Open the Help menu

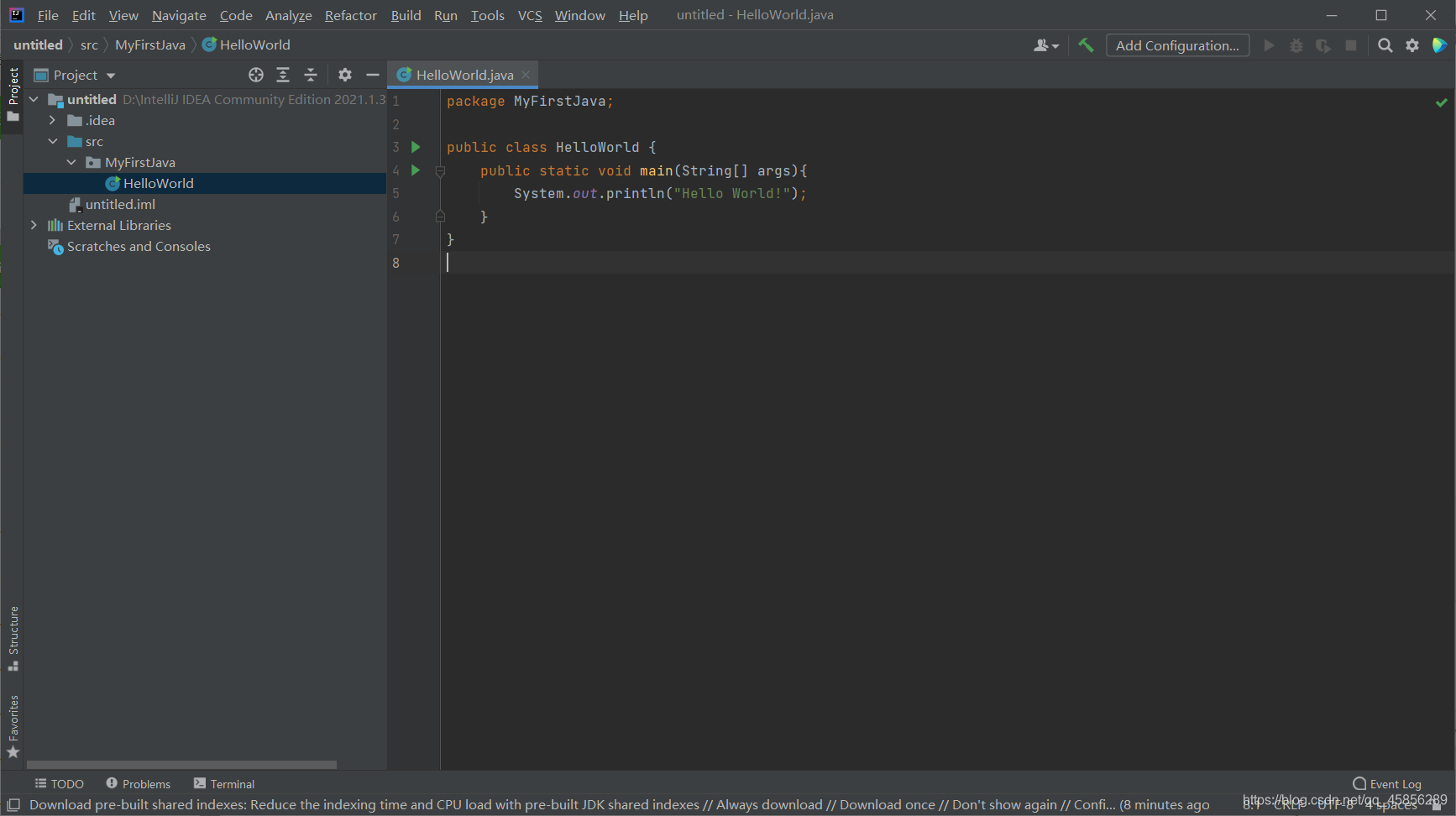633,15
